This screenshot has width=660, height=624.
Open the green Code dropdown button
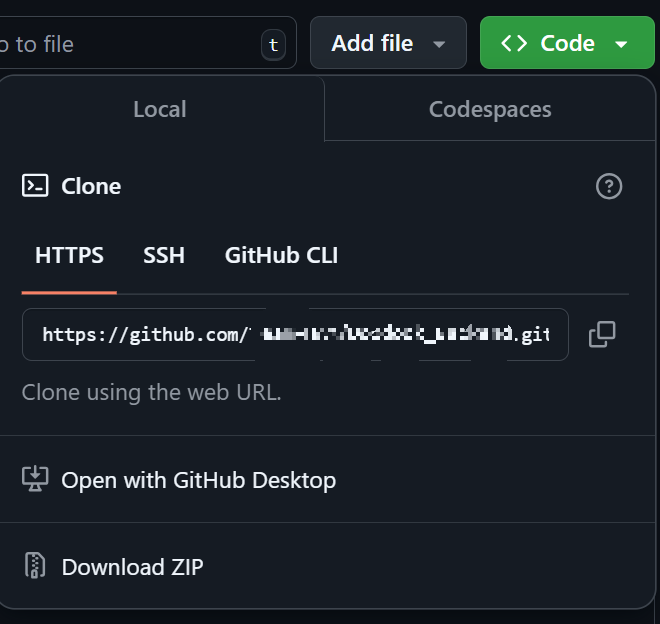[567, 43]
